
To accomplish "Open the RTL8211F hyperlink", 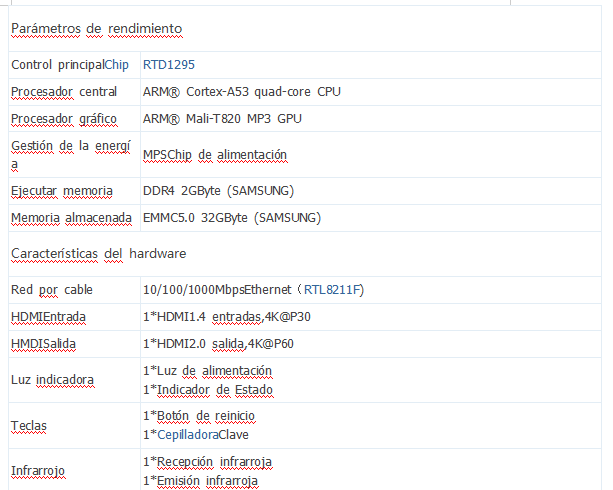I will click(332, 290).
